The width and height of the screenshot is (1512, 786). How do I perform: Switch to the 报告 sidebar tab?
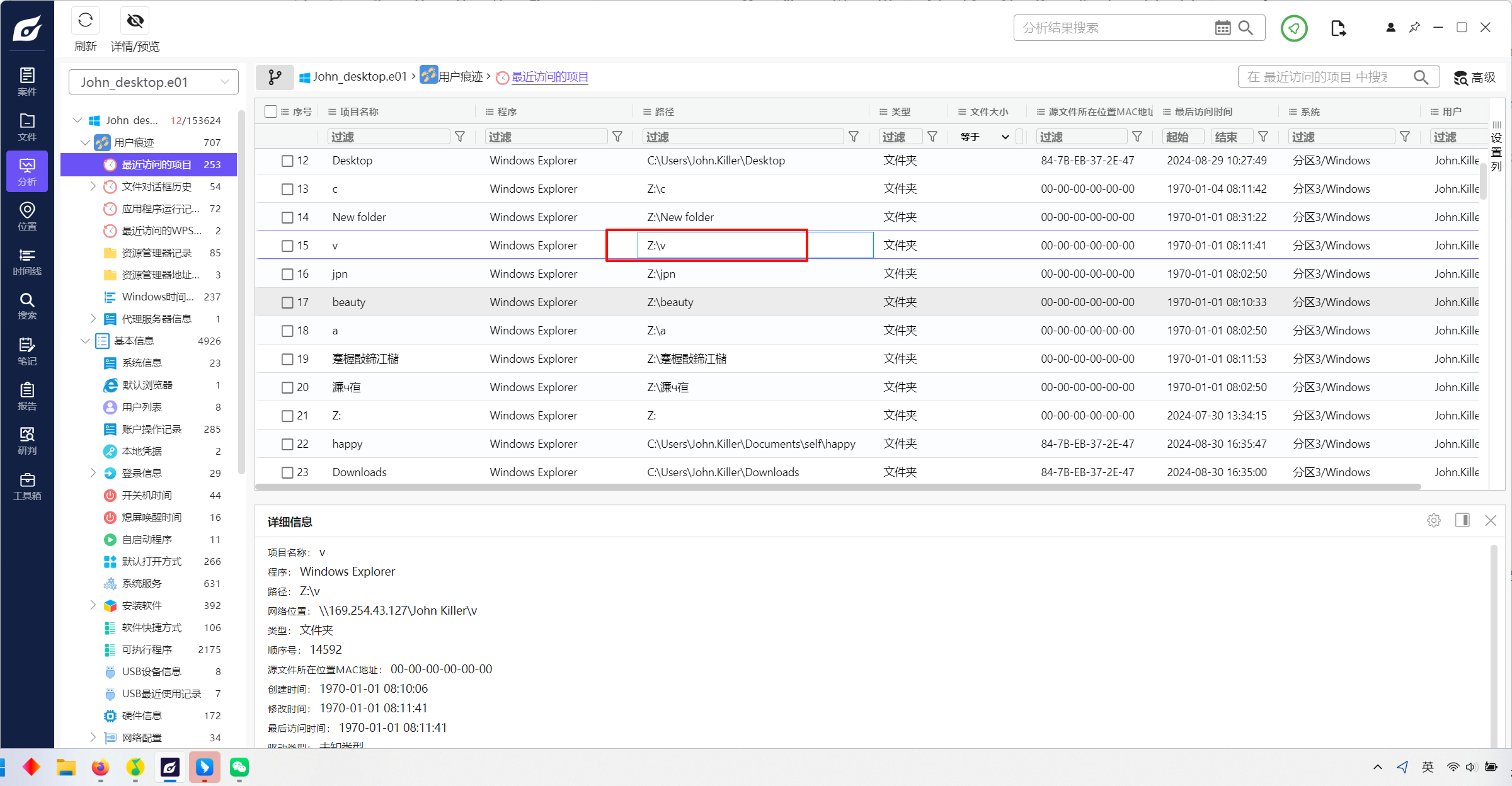(x=27, y=396)
